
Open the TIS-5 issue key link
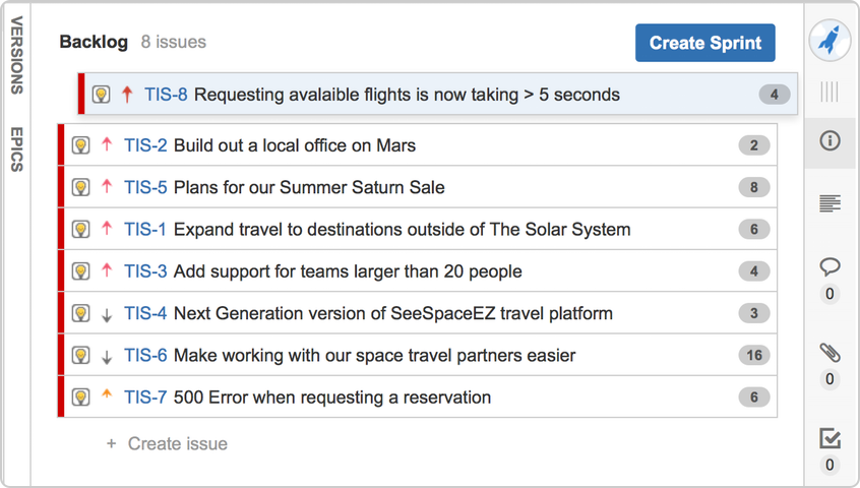coord(145,188)
